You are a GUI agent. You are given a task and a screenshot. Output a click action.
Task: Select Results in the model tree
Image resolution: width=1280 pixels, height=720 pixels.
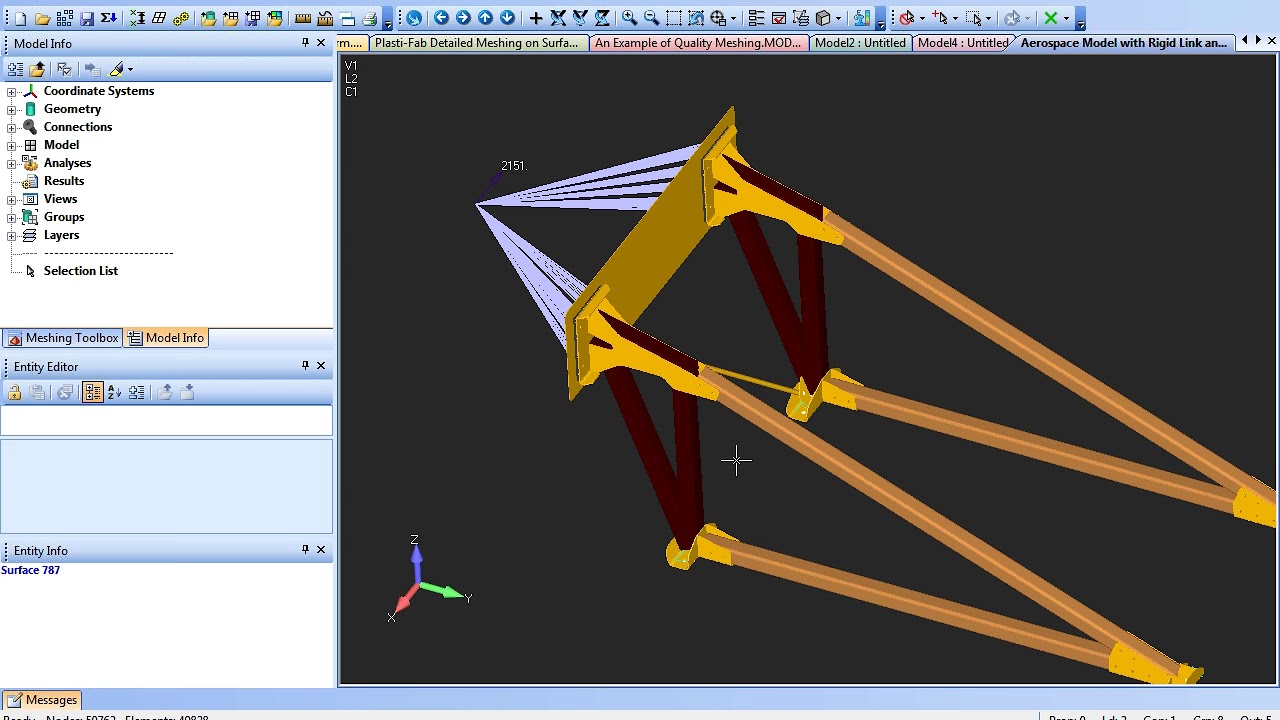point(64,181)
